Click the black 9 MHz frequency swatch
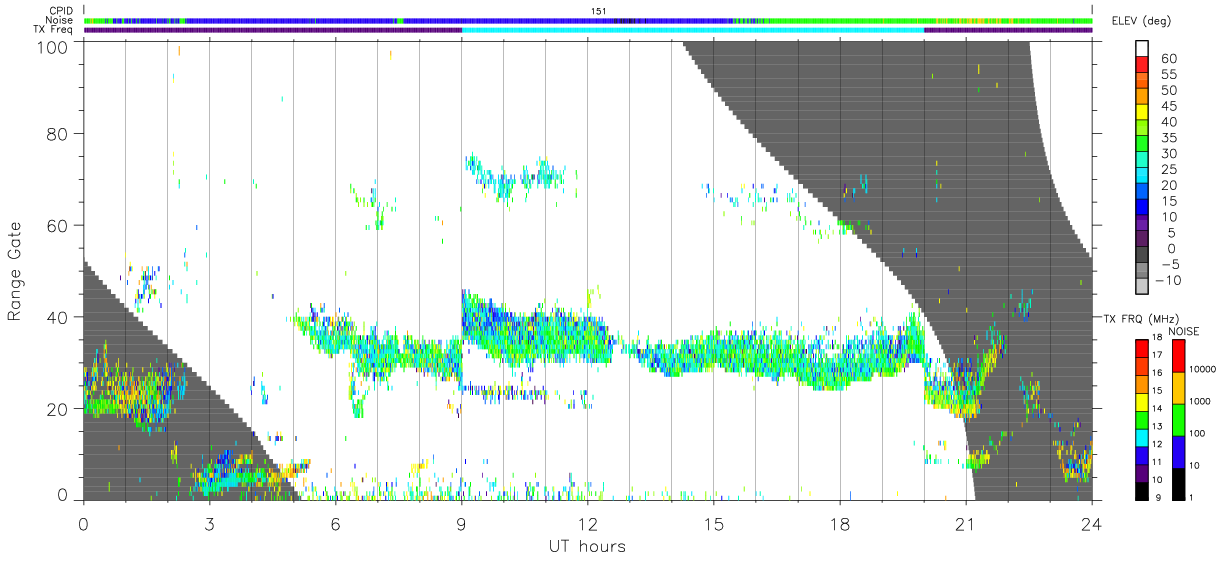 coord(1142,490)
